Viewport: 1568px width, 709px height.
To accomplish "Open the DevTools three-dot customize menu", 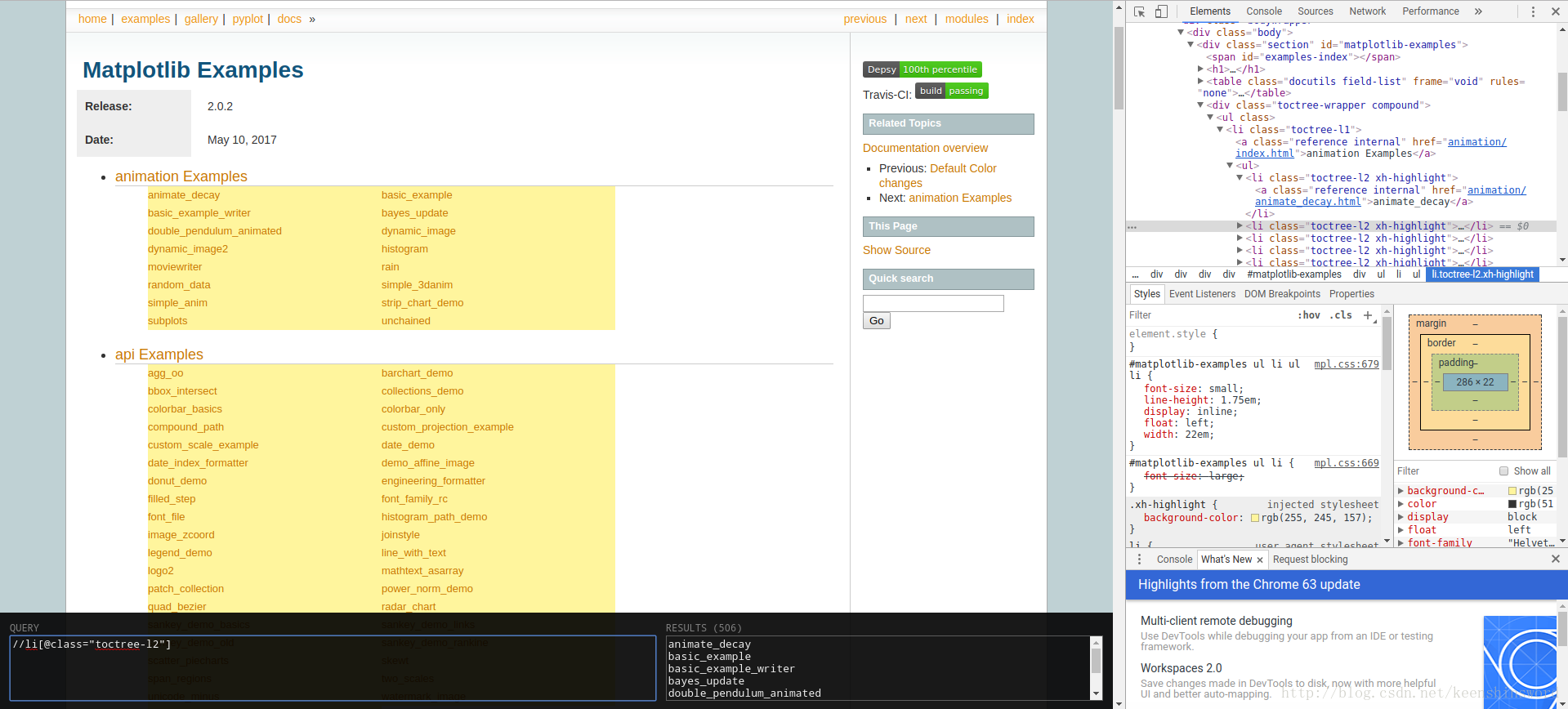I will coord(1533,11).
